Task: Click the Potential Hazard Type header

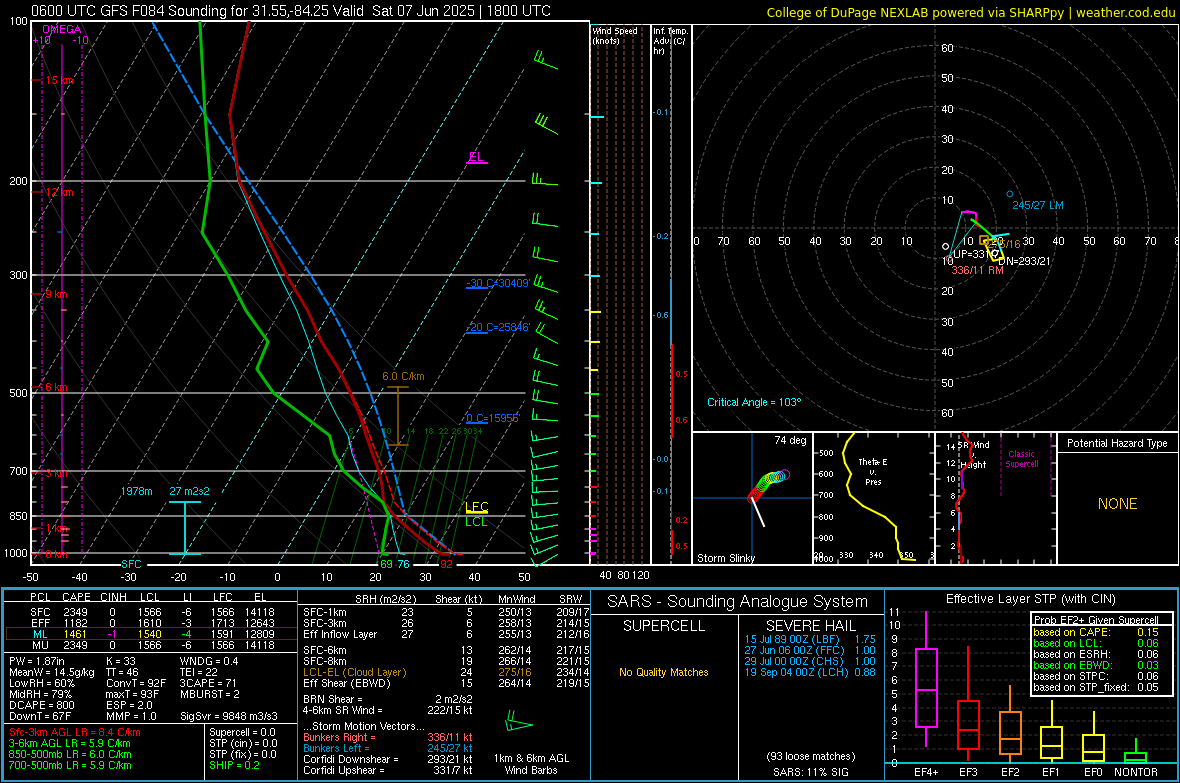Action: pyautogui.click(x=1117, y=443)
